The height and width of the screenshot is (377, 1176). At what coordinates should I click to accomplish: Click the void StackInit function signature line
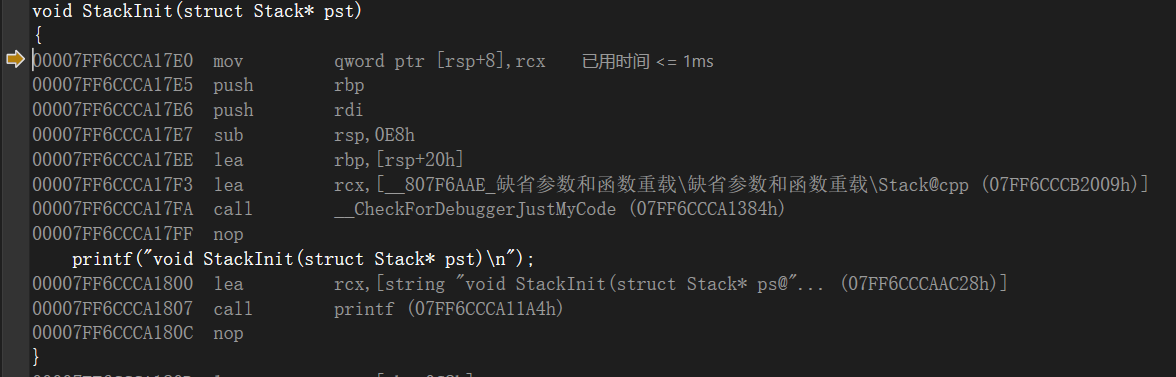(197, 11)
